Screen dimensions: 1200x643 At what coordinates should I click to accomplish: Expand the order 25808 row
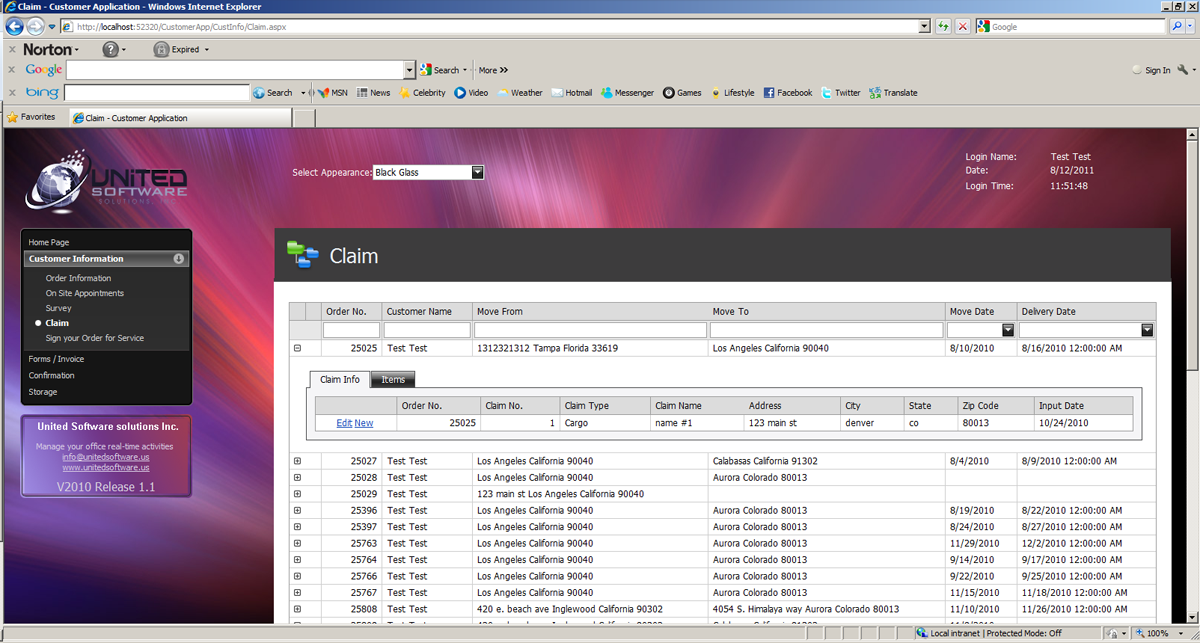(x=297, y=609)
